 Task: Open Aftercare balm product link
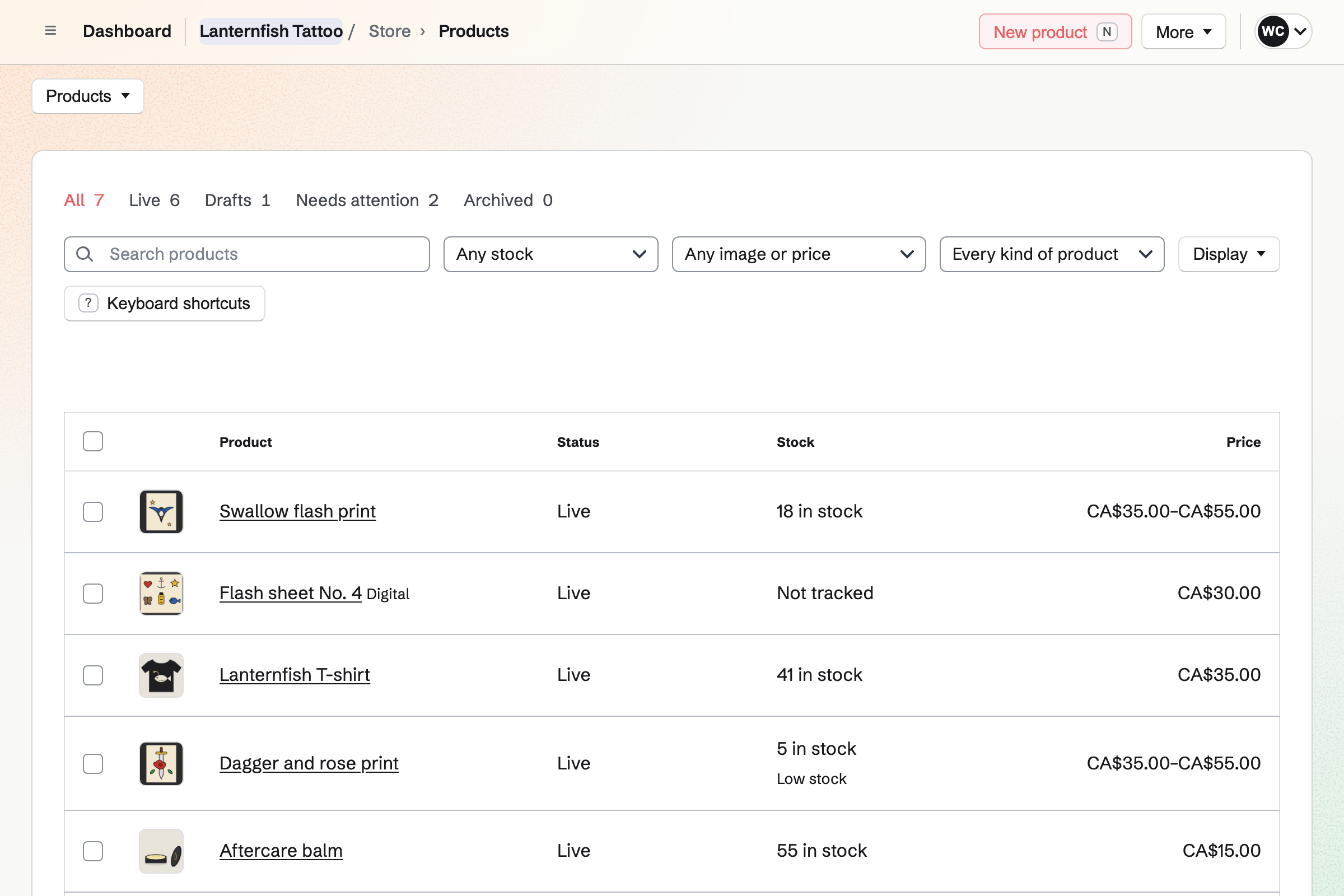[x=281, y=851]
